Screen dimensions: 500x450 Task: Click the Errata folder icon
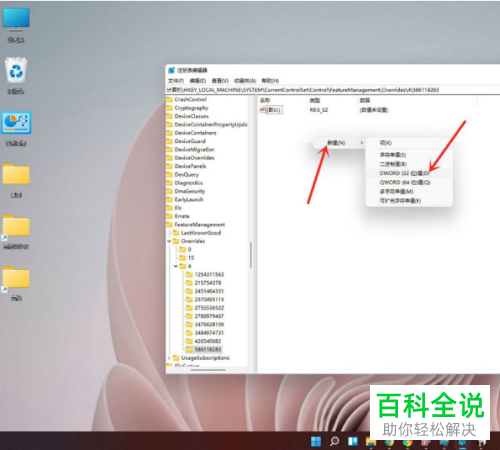click(x=170, y=216)
